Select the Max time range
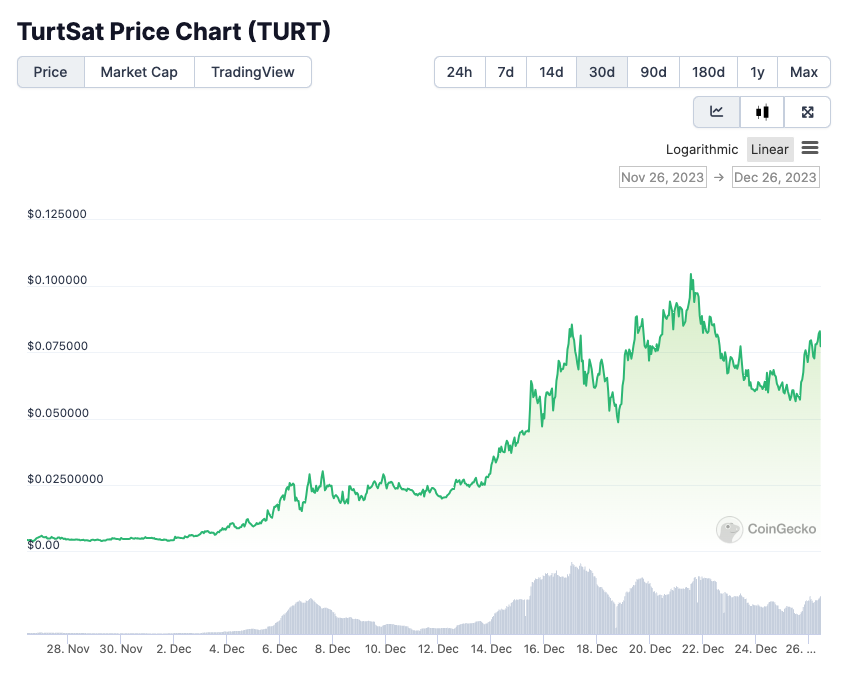 [x=803, y=72]
